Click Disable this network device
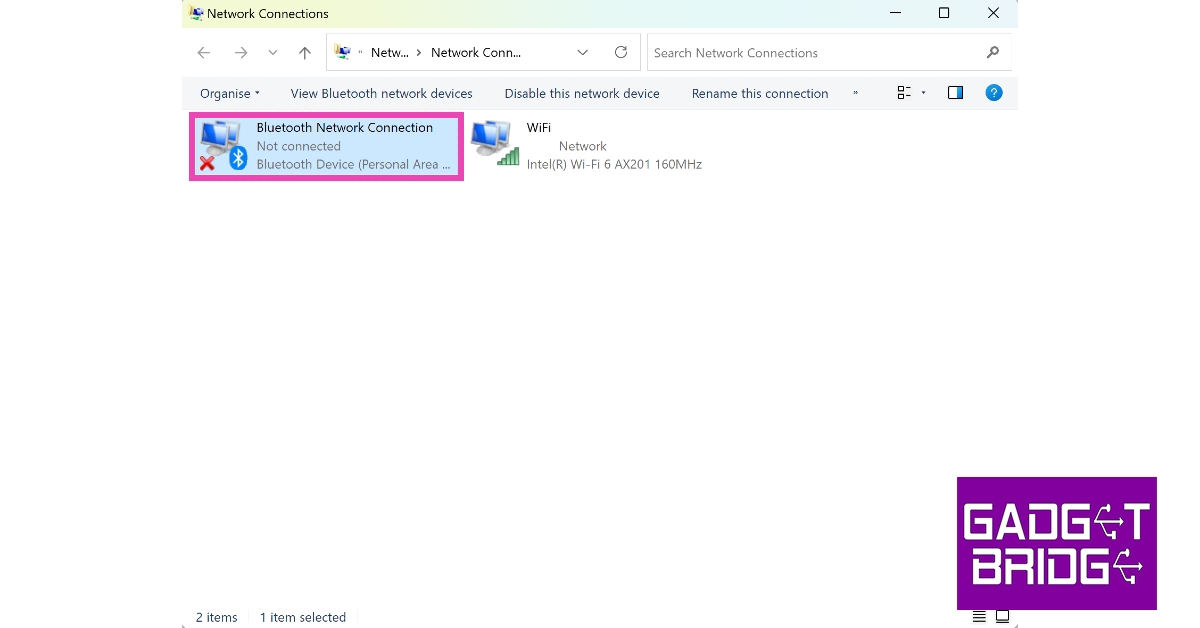The width and height of the screenshot is (1200, 628). (x=581, y=93)
